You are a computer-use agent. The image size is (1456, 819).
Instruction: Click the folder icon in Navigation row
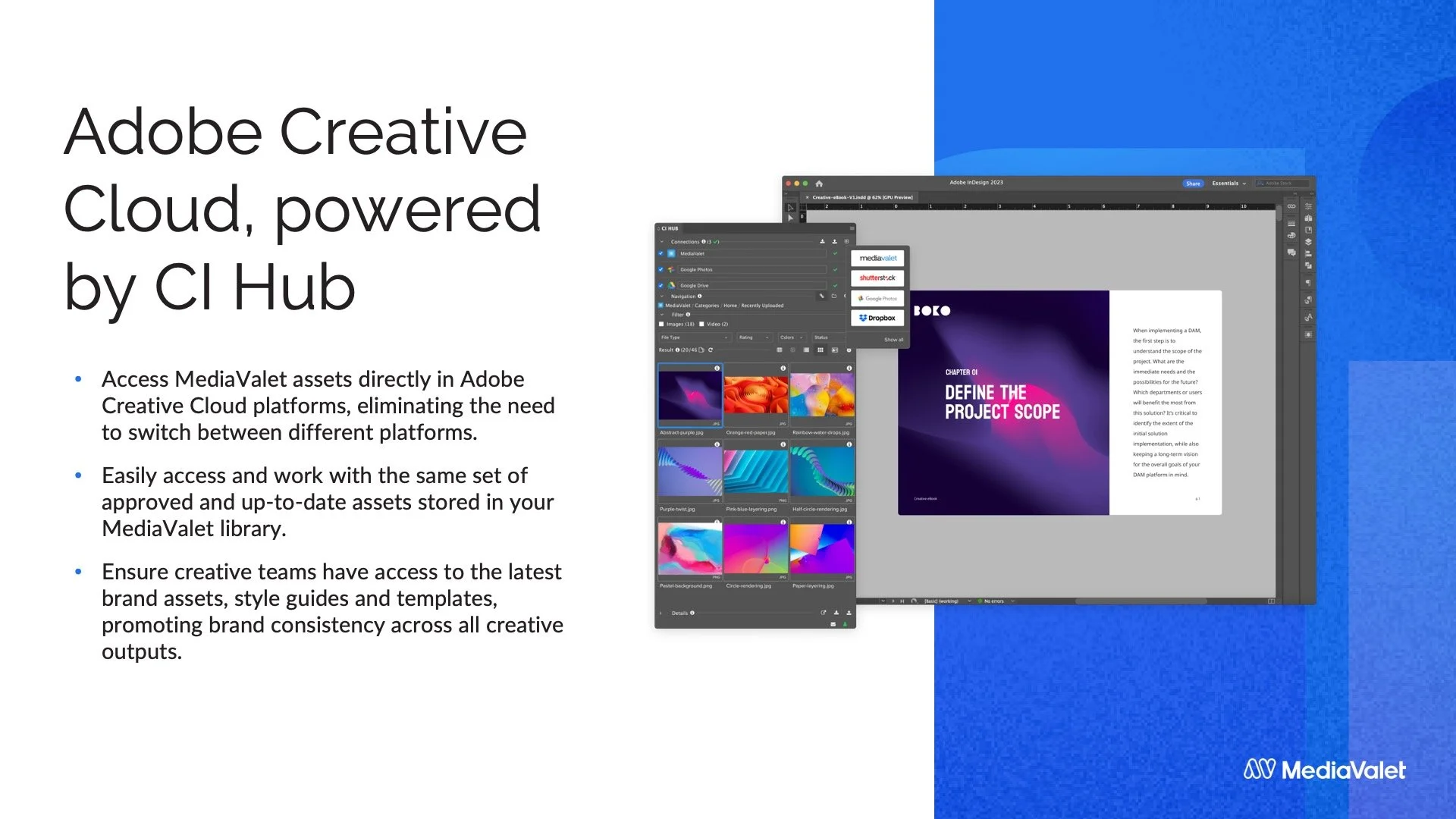pos(834,297)
